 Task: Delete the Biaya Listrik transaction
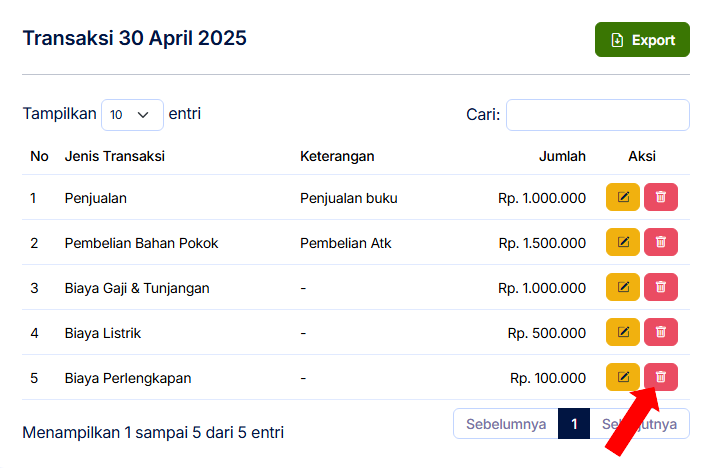tap(660, 332)
